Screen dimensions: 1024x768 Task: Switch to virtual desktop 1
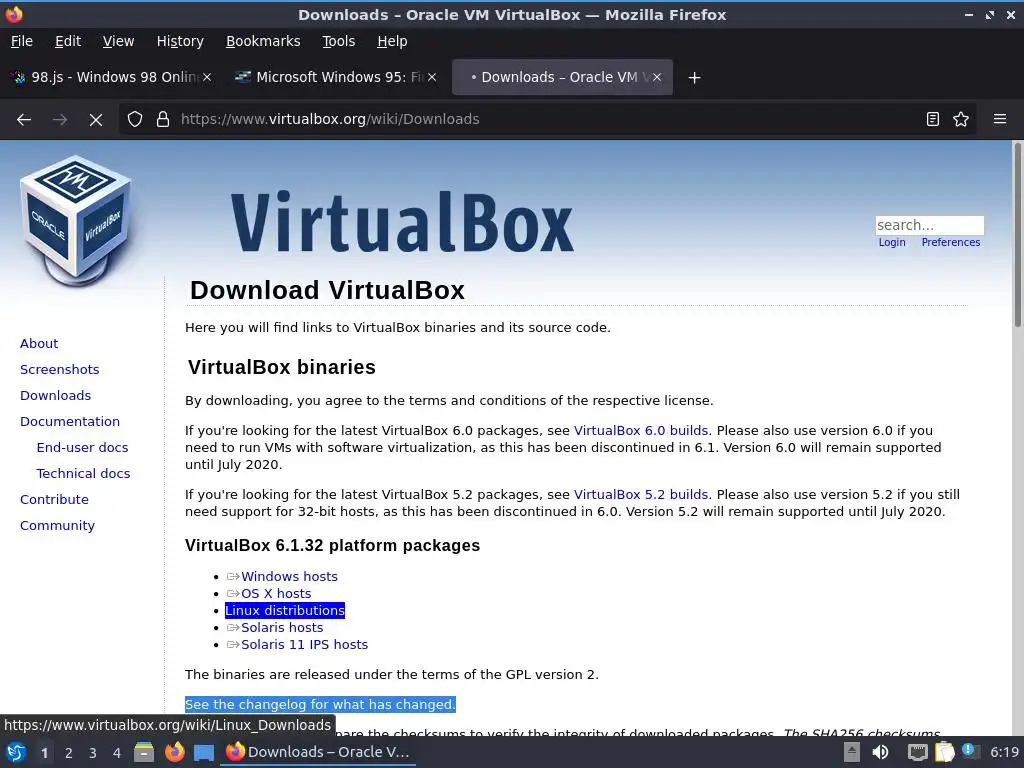click(x=44, y=753)
